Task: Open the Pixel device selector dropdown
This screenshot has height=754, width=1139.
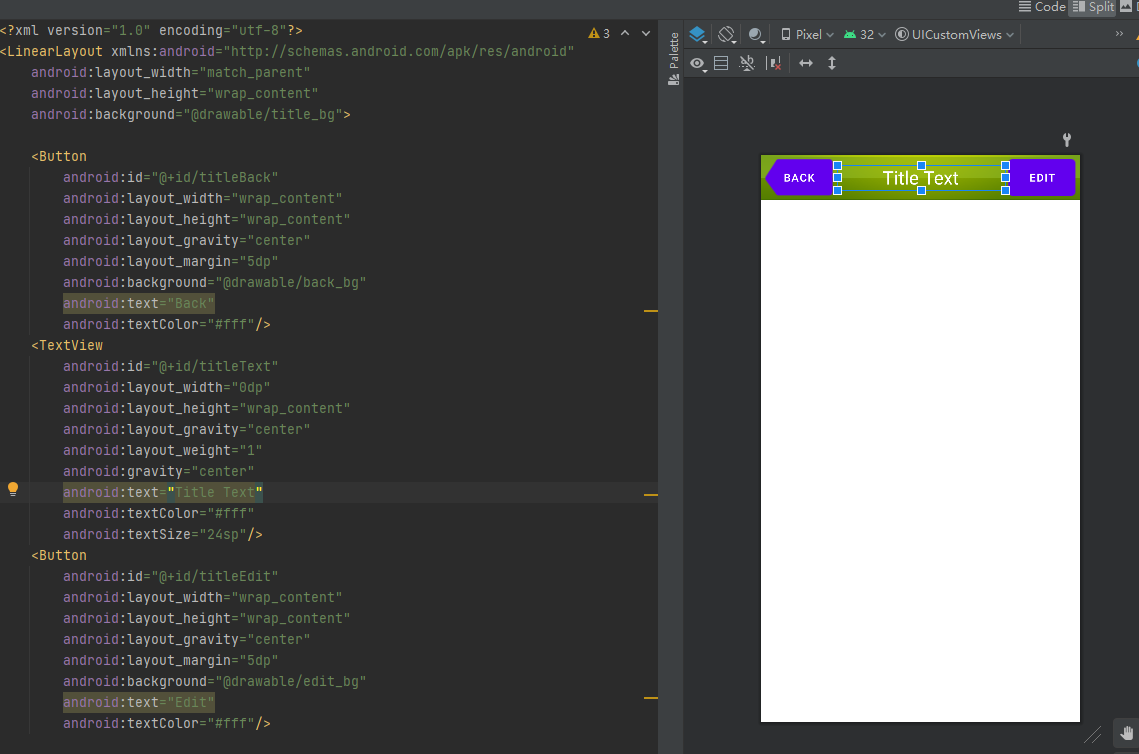Action: click(x=807, y=35)
